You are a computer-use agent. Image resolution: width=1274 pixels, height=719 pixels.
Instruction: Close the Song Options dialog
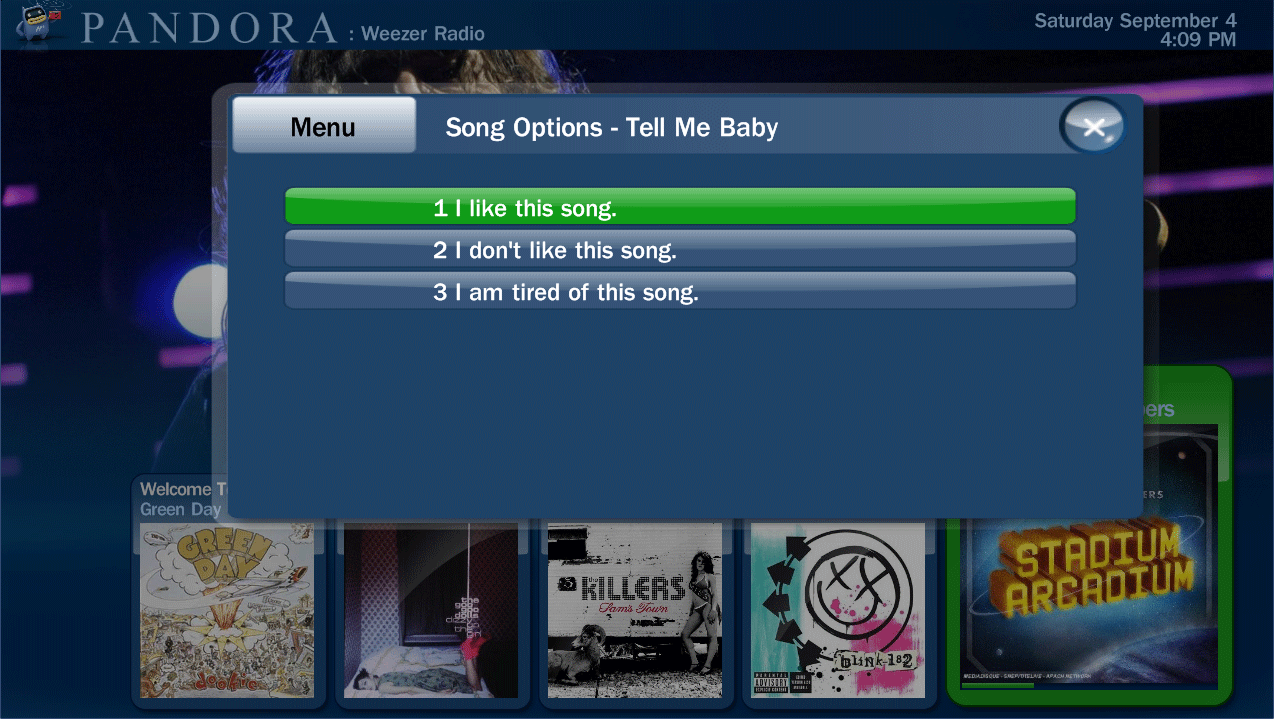(x=1093, y=127)
